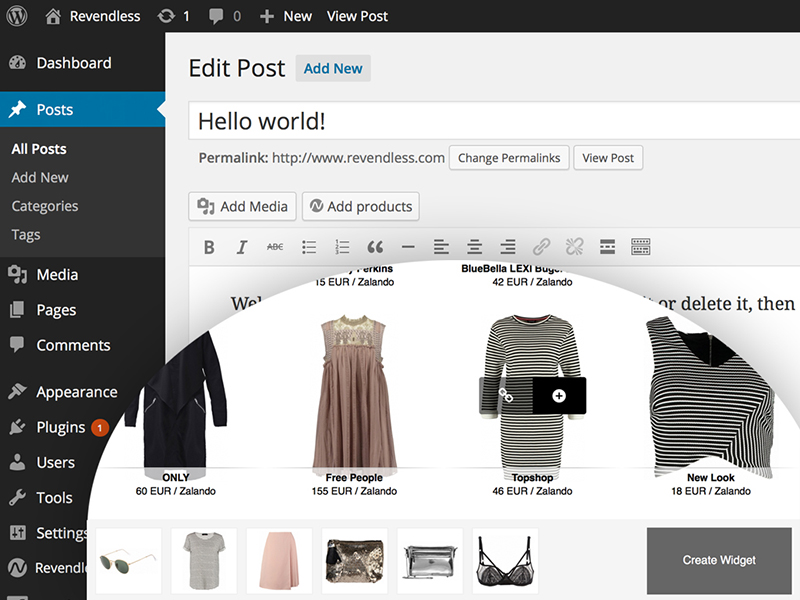
Task: Open Categories submenu item
Action: click(45, 206)
